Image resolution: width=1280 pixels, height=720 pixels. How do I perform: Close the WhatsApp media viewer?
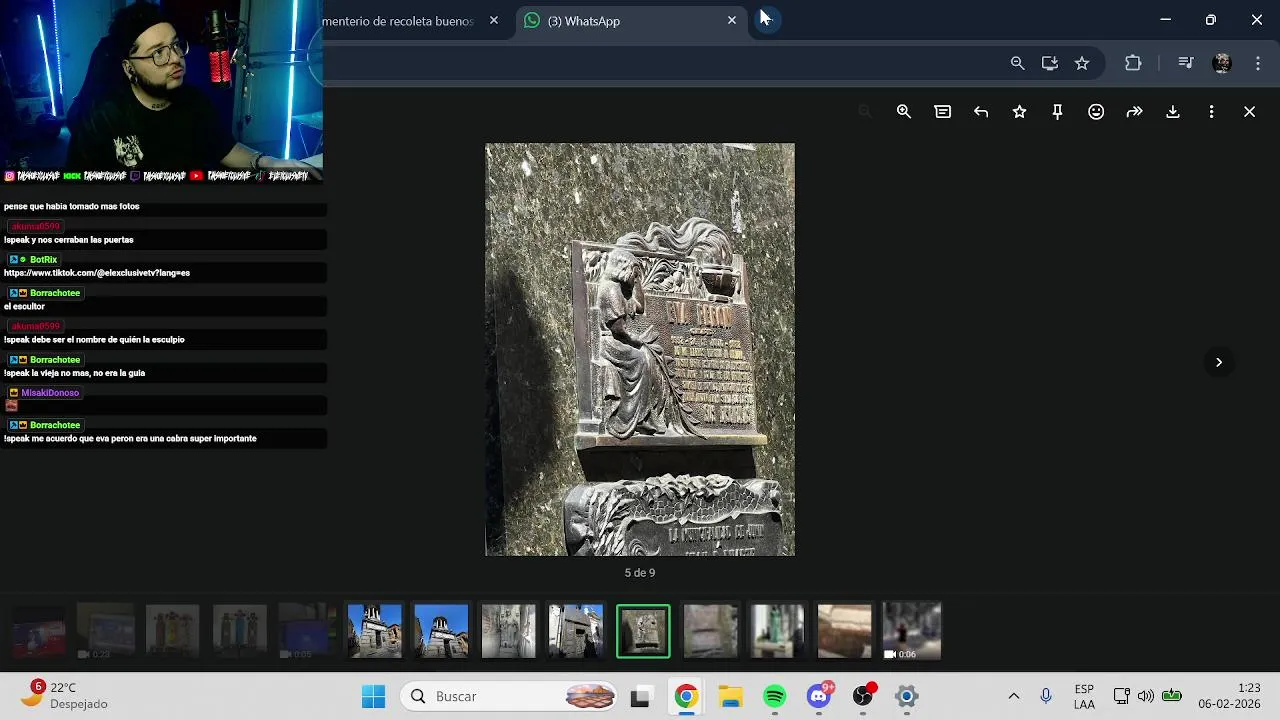point(1249,112)
